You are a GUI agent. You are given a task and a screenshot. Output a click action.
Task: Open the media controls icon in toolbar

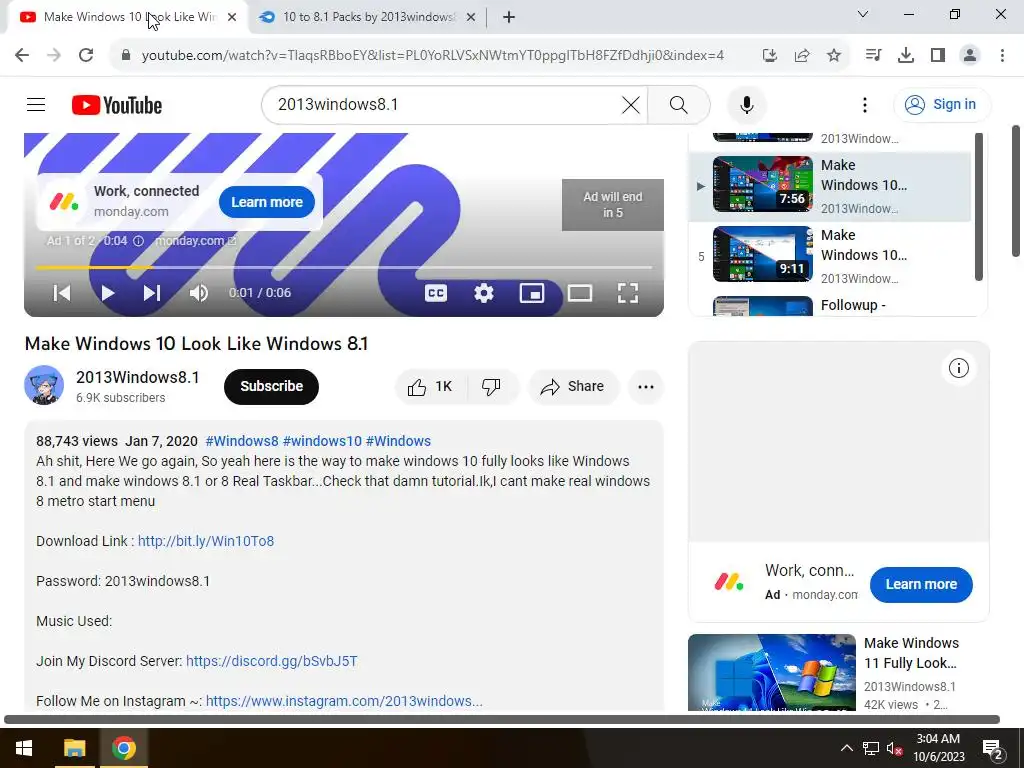873,56
